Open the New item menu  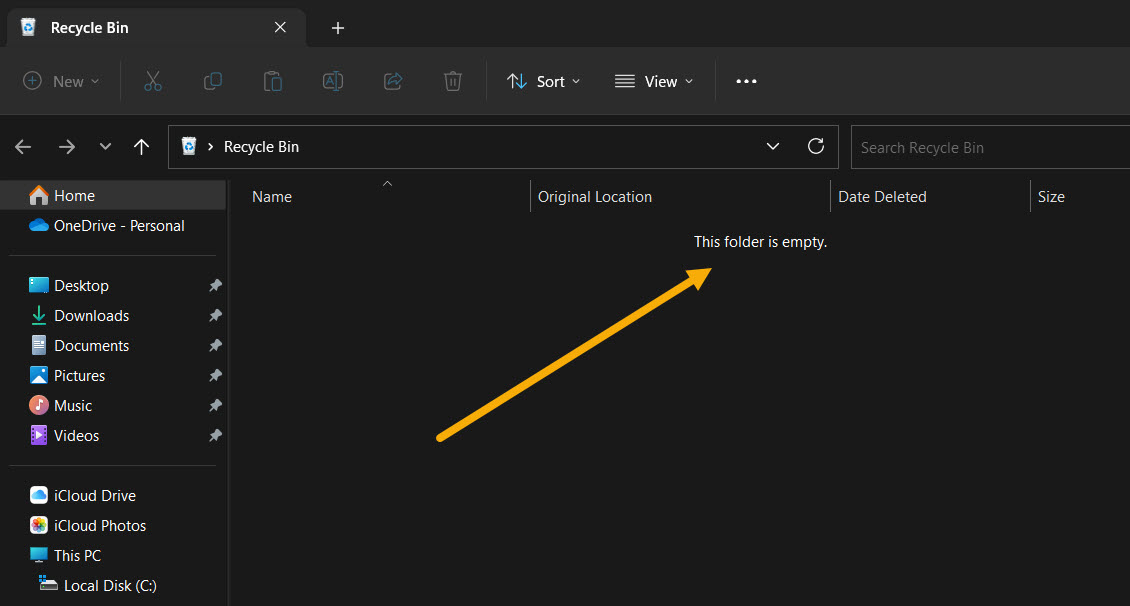61,81
